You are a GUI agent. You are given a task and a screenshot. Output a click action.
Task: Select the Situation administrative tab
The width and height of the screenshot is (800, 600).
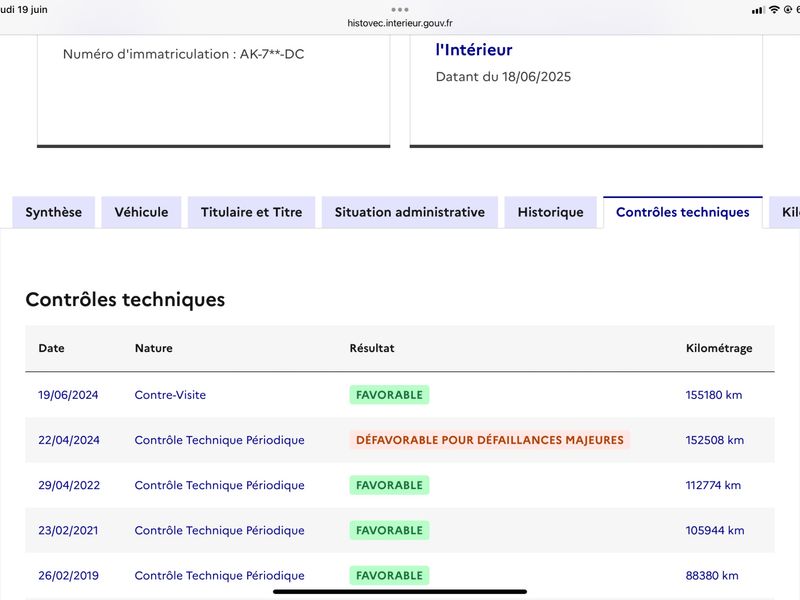point(410,212)
